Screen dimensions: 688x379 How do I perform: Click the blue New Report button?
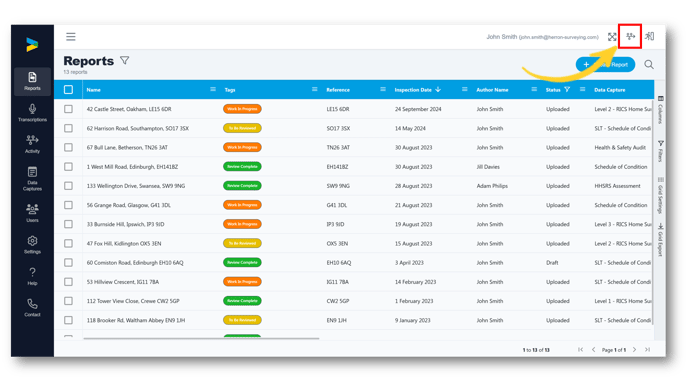click(606, 64)
